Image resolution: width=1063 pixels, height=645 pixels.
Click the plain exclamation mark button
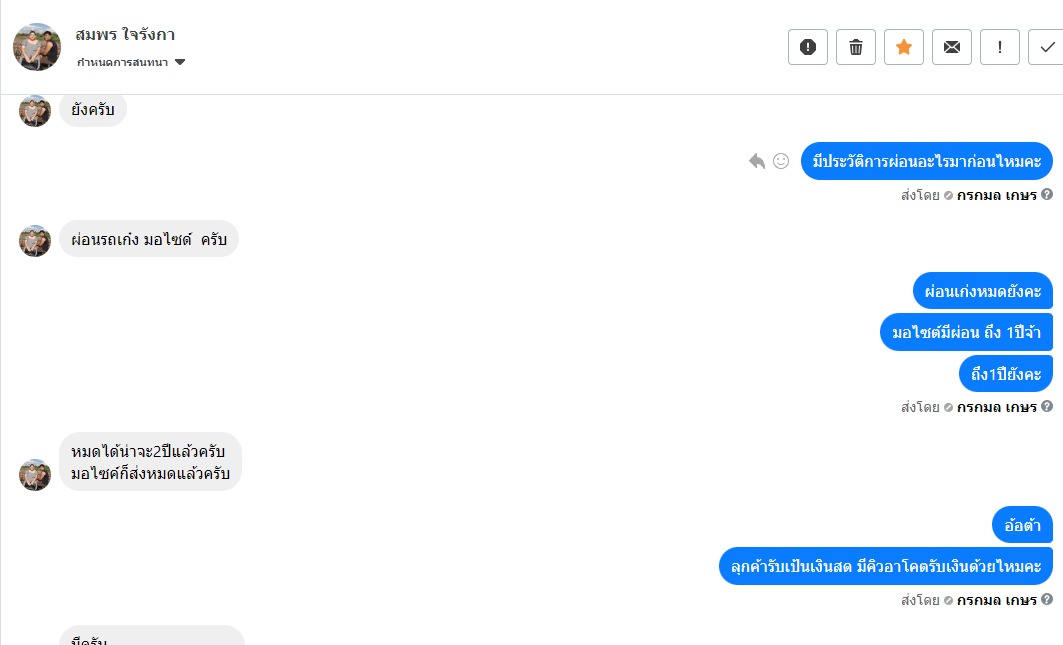click(x=1000, y=47)
